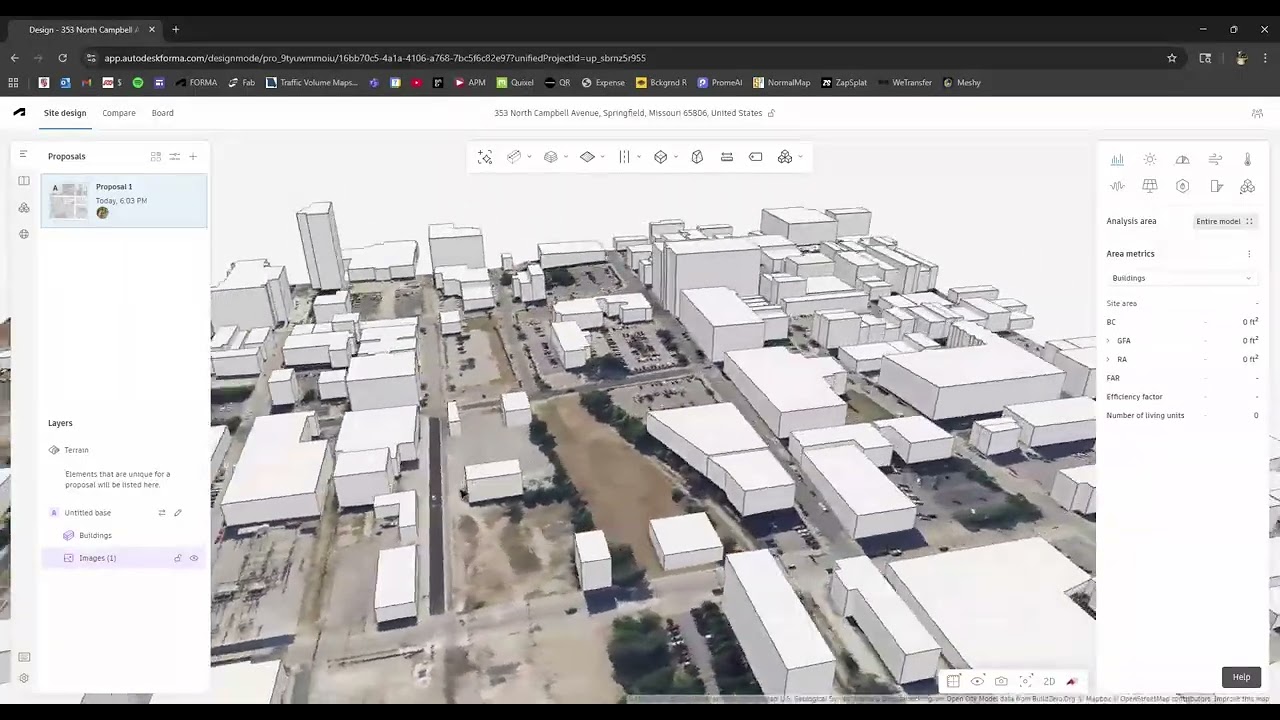Viewport: 1280px width, 720px height.
Task: Open the Wind analysis icon
Action: [x=1215, y=160]
